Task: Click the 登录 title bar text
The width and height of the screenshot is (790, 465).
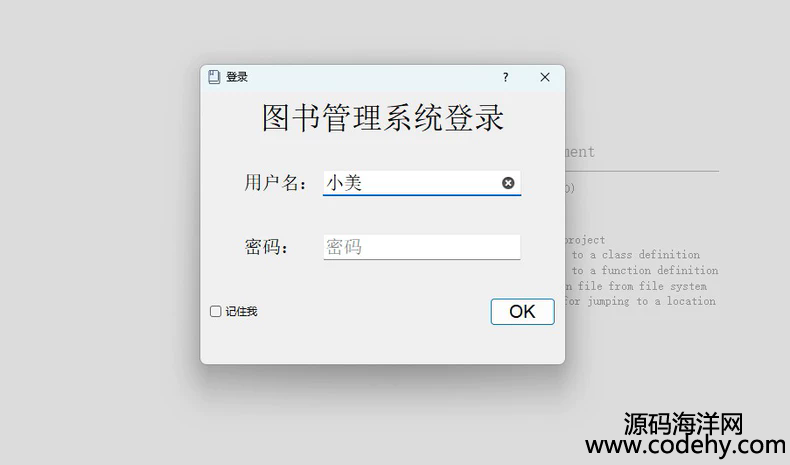Action: 237,77
